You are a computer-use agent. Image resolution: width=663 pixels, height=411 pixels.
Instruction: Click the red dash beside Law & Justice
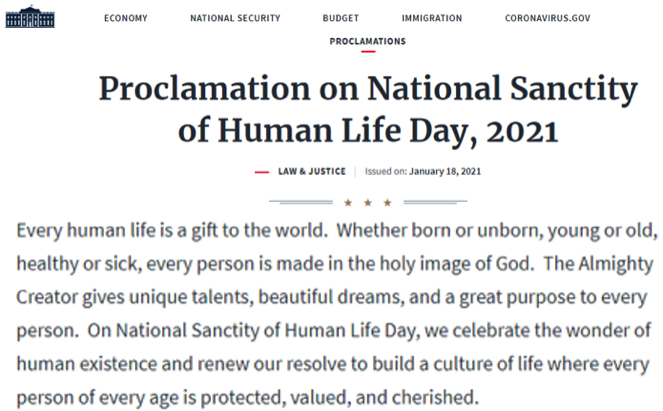262,172
